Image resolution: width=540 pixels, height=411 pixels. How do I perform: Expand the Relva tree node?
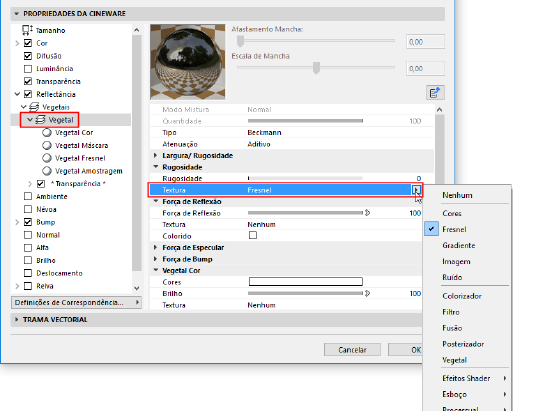tap(17, 286)
